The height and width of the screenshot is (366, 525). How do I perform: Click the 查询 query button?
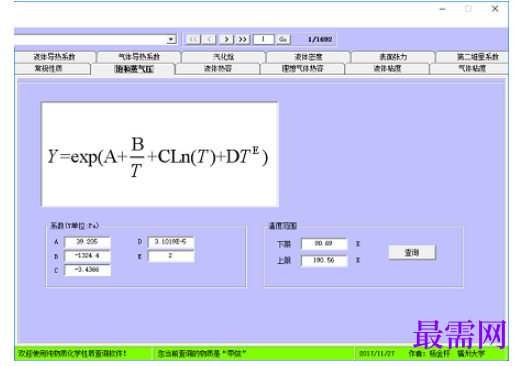click(x=412, y=252)
